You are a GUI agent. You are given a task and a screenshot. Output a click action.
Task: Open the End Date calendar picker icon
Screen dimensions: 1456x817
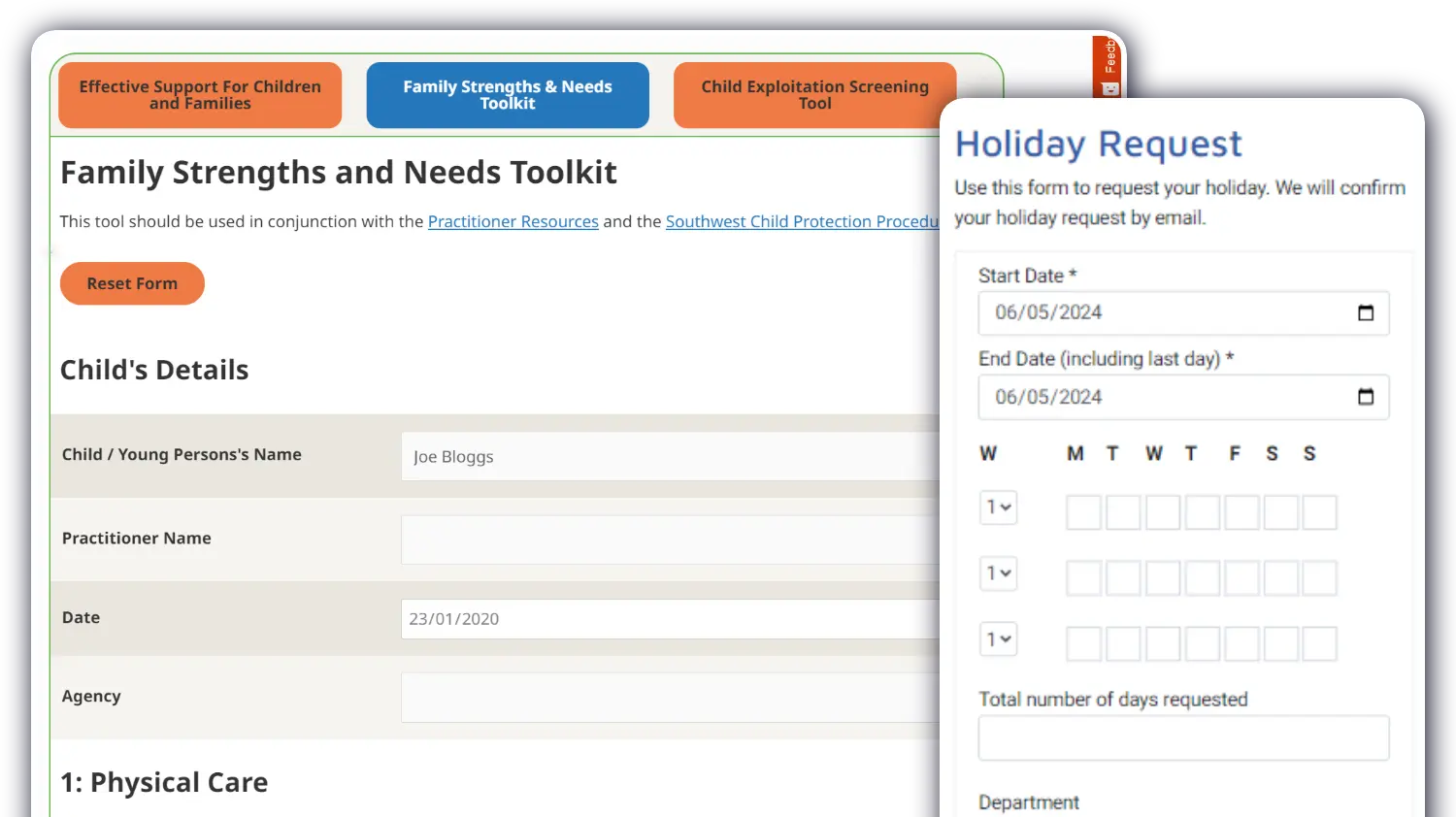pos(1366,397)
